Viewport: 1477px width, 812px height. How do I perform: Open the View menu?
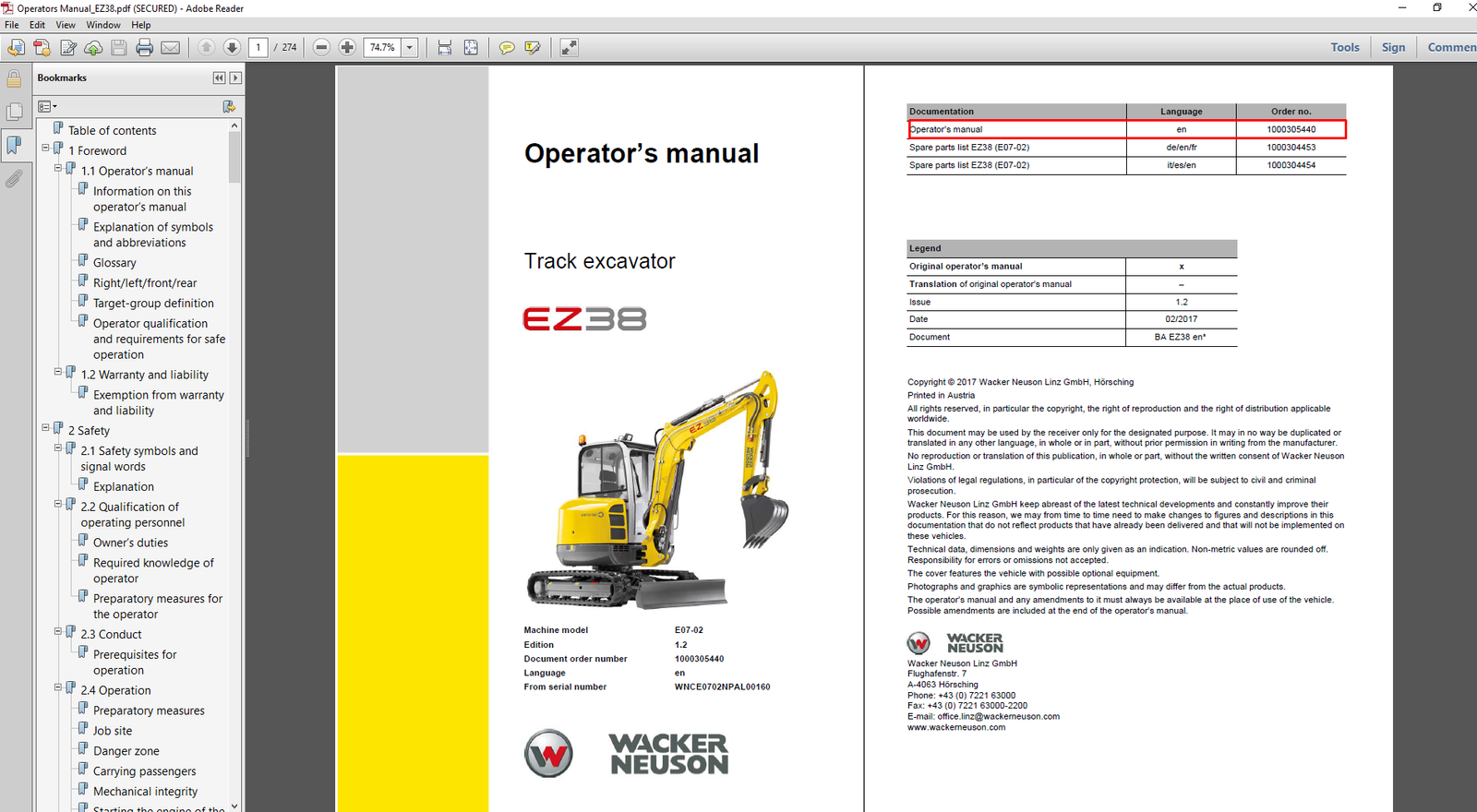(x=66, y=25)
